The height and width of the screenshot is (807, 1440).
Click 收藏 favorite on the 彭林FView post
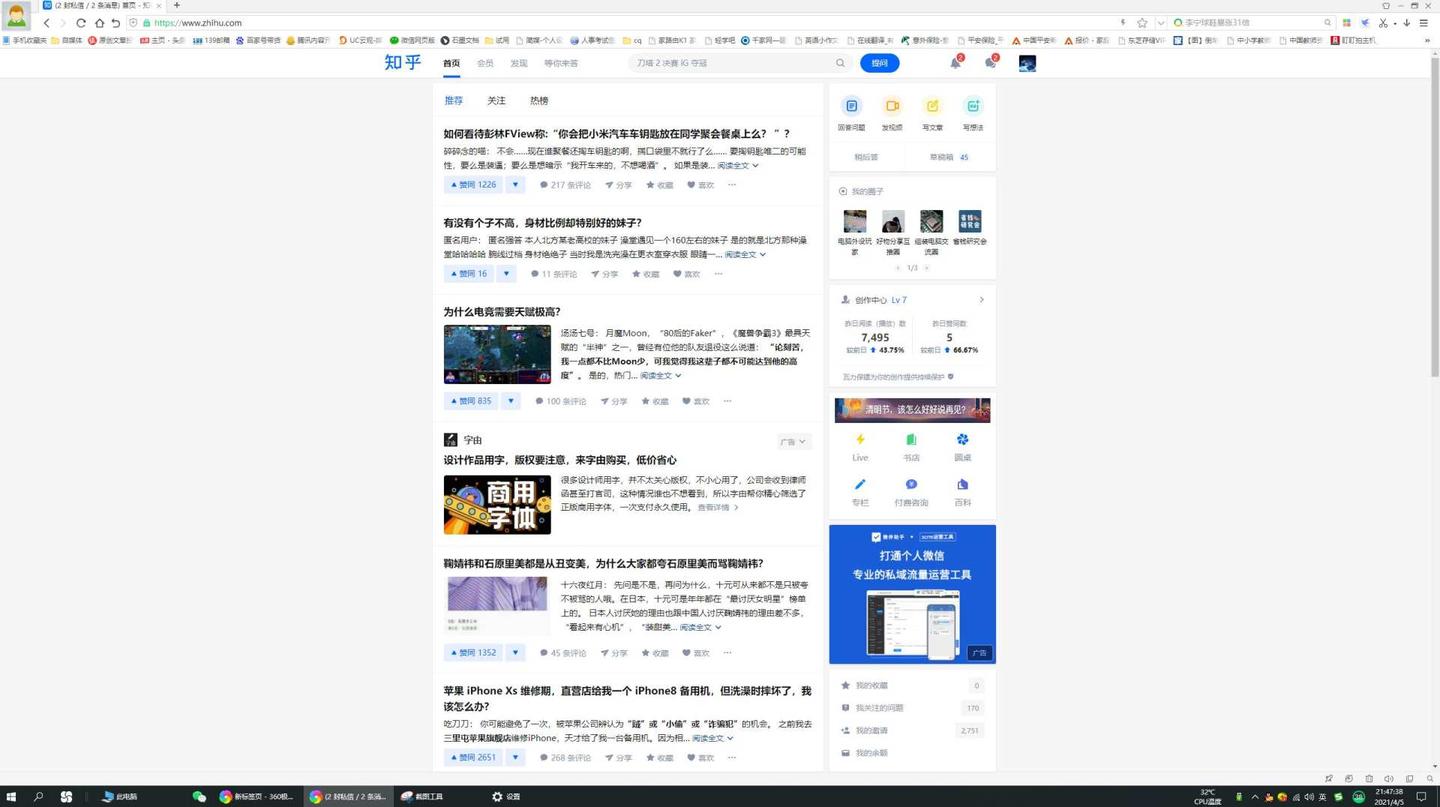[659, 185]
